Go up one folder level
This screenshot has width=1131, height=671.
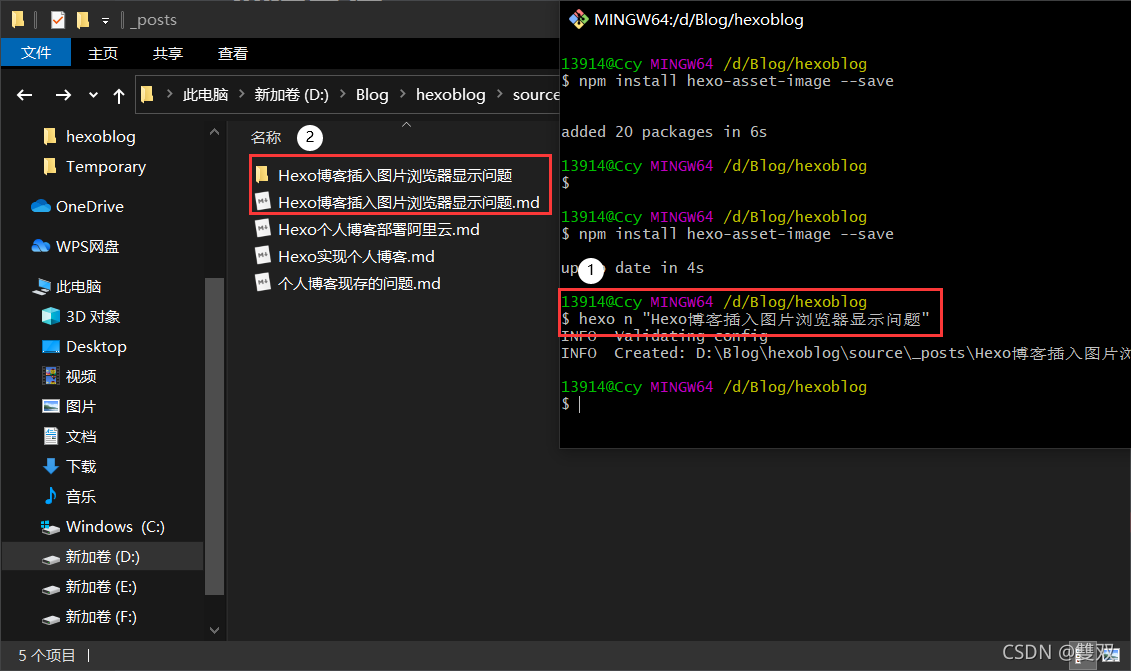[x=119, y=95]
